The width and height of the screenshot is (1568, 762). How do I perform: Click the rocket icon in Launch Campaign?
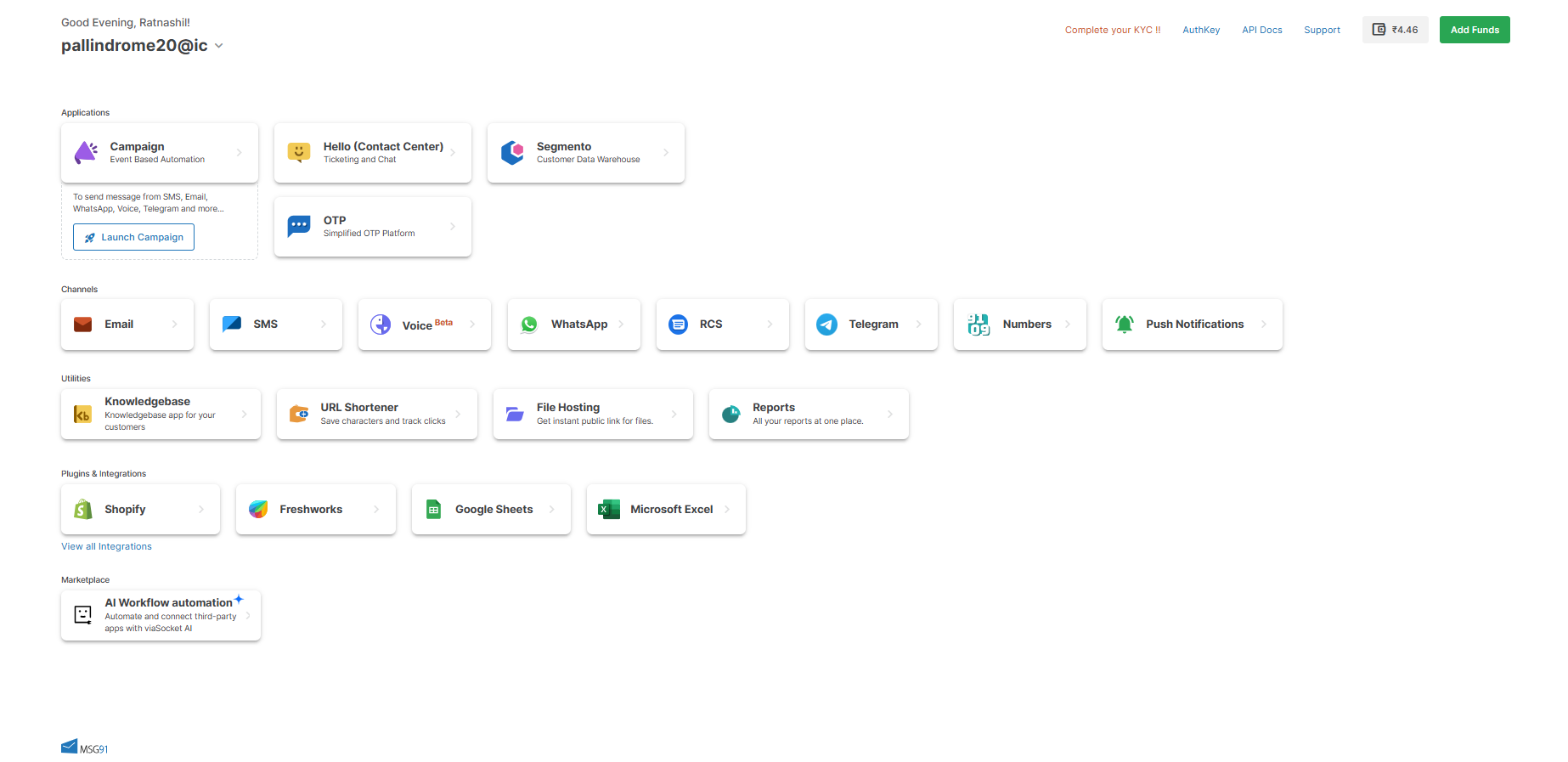pos(90,238)
